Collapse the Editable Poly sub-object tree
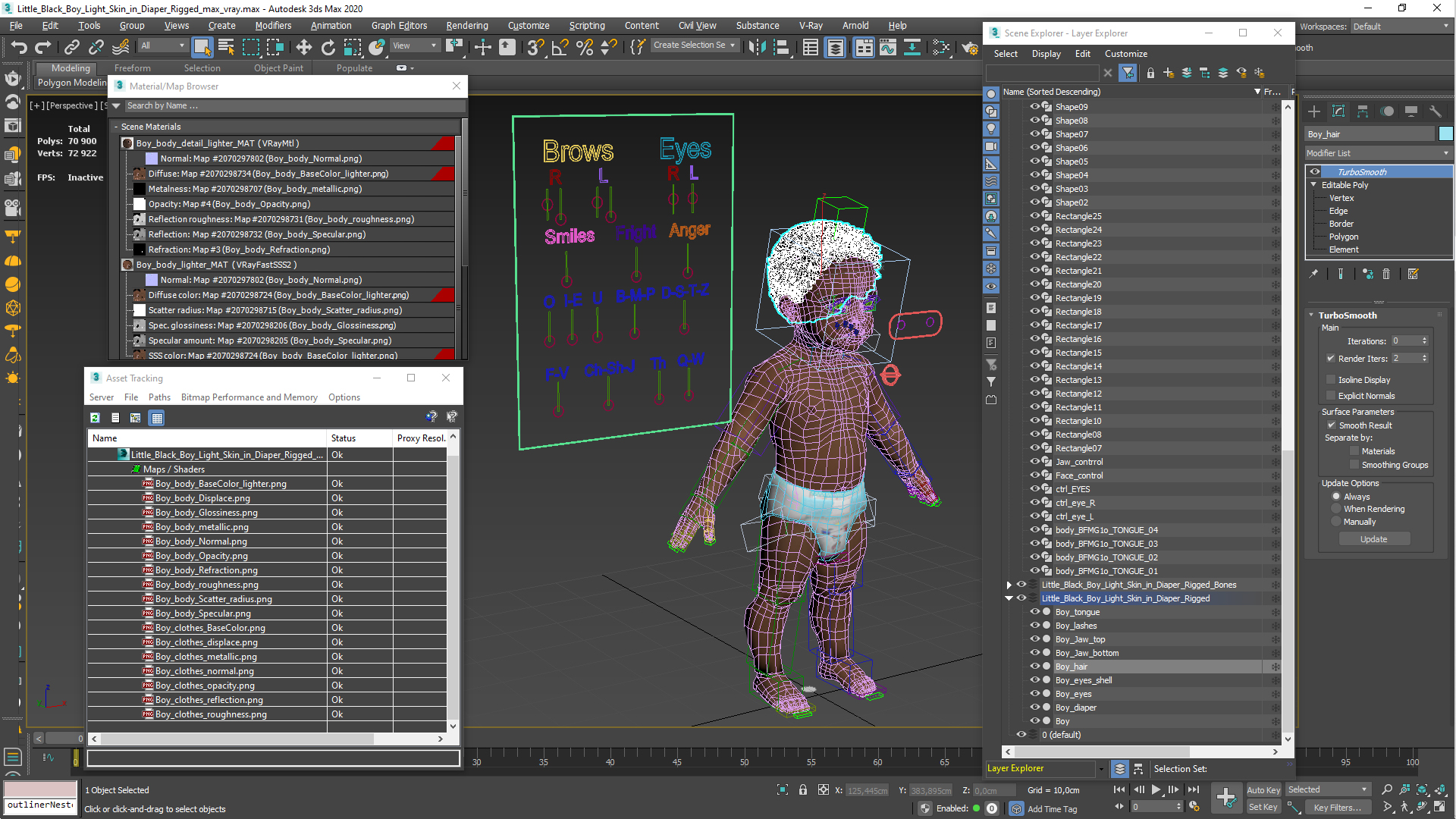Screen dimensions: 1456x819 (x=1314, y=185)
